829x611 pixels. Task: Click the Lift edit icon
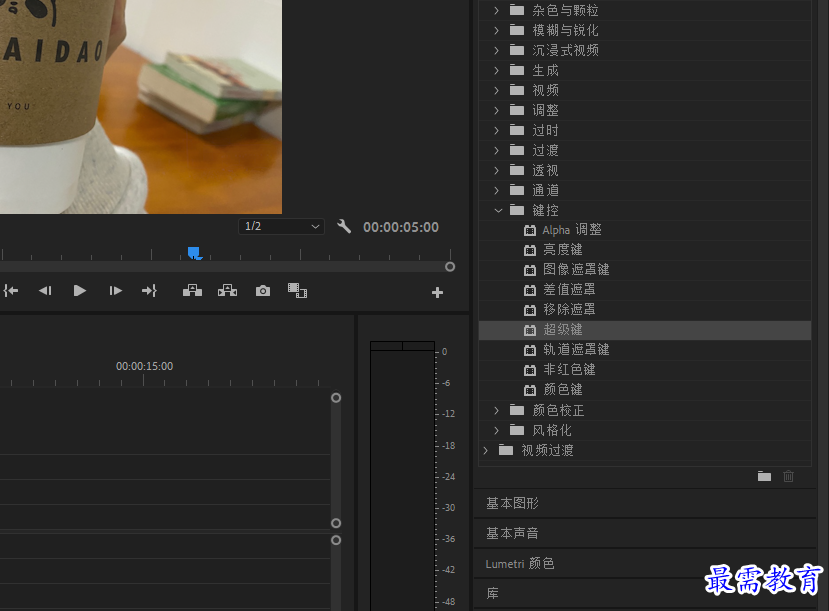192,291
